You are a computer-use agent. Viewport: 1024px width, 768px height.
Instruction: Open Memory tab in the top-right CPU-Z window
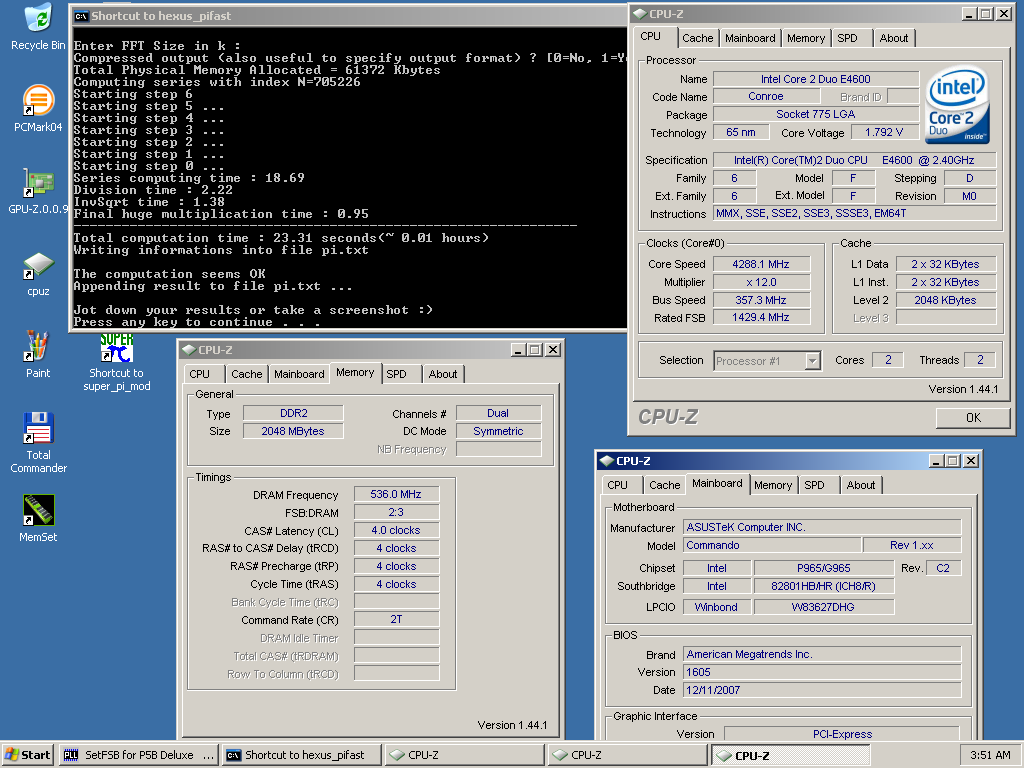806,38
